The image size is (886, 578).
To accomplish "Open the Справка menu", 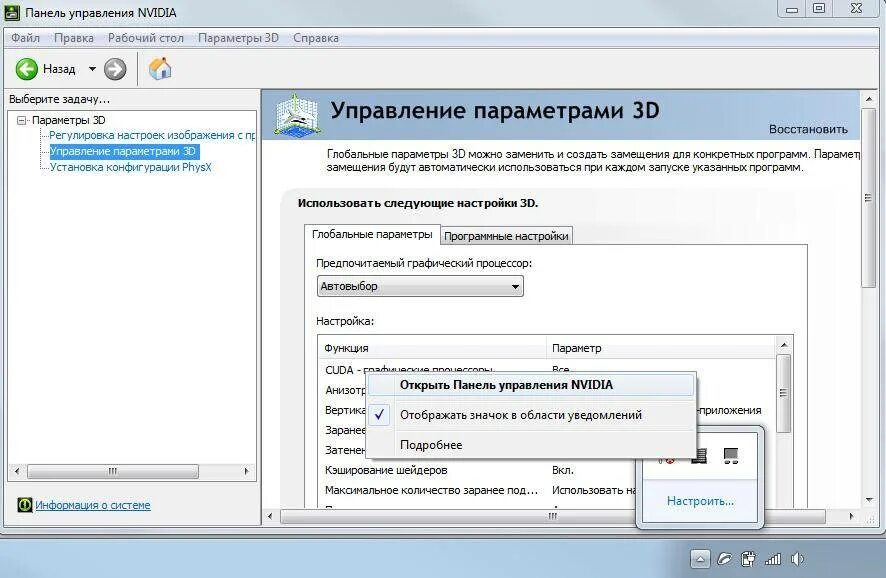I will 316,38.
